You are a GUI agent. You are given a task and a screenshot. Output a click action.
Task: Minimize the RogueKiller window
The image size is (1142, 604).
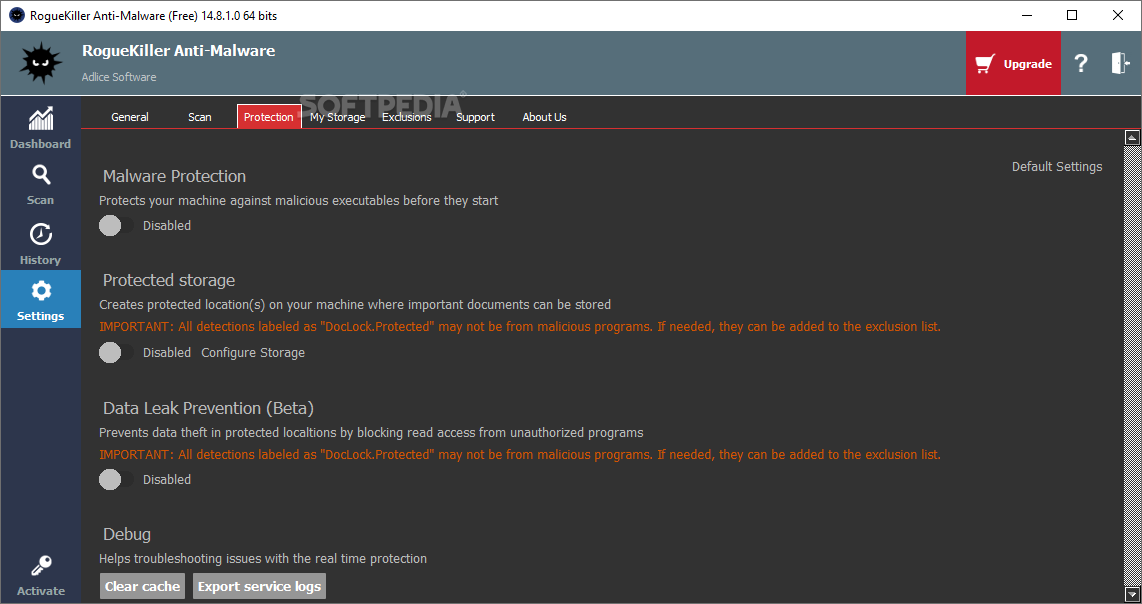[1027, 15]
